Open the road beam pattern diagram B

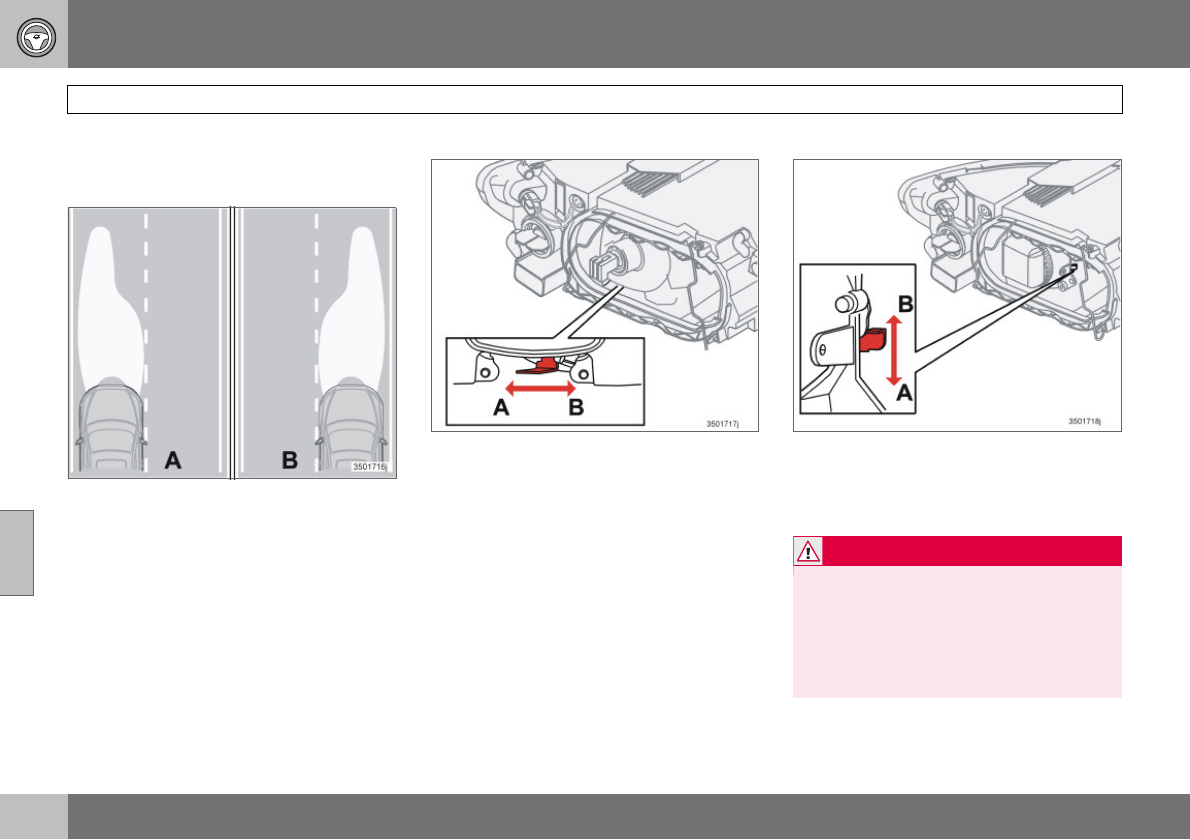click(316, 343)
